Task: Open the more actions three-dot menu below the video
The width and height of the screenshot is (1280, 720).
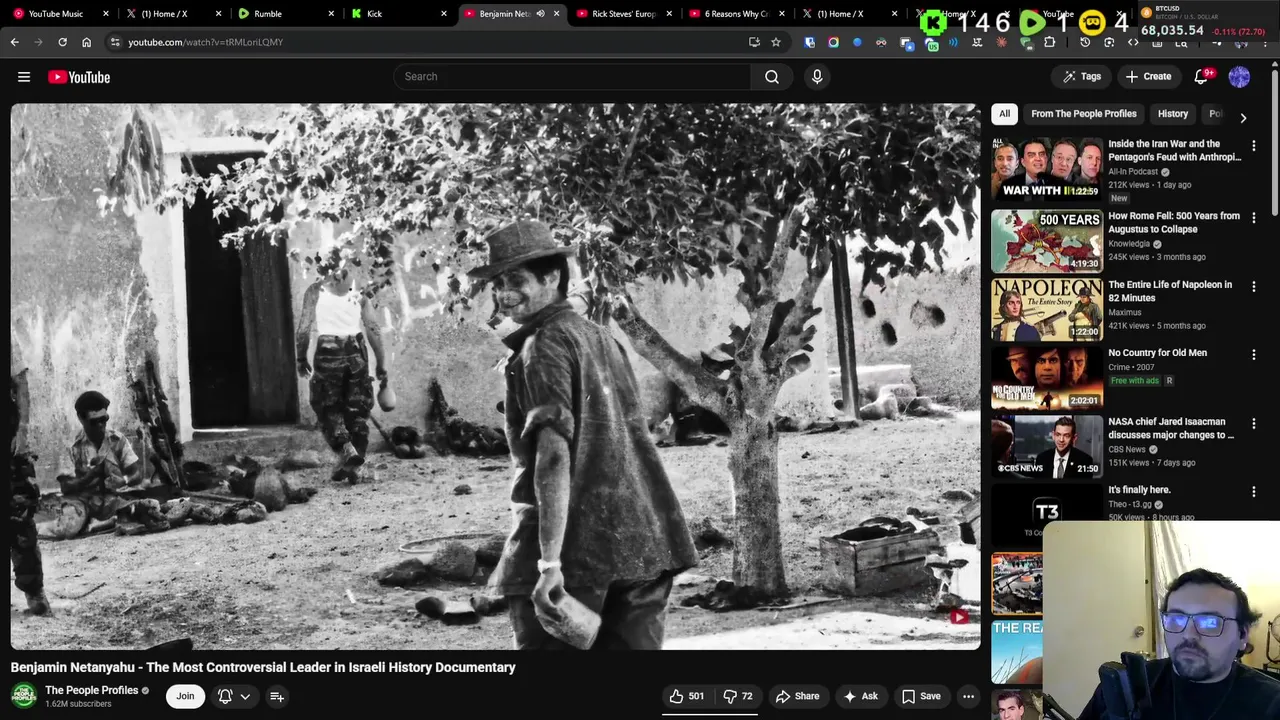Action: coord(968,696)
